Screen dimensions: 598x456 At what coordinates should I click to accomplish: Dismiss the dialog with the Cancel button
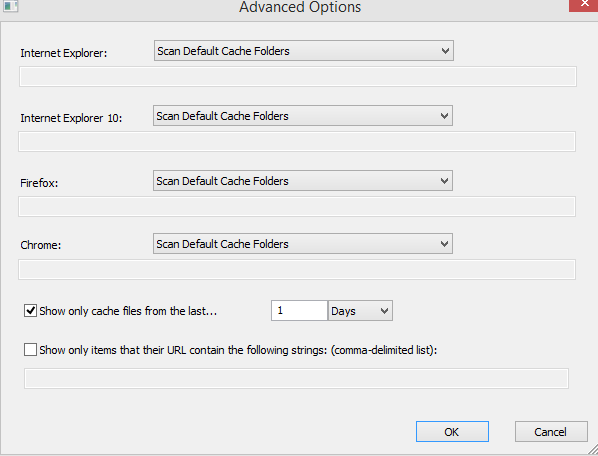point(551,432)
